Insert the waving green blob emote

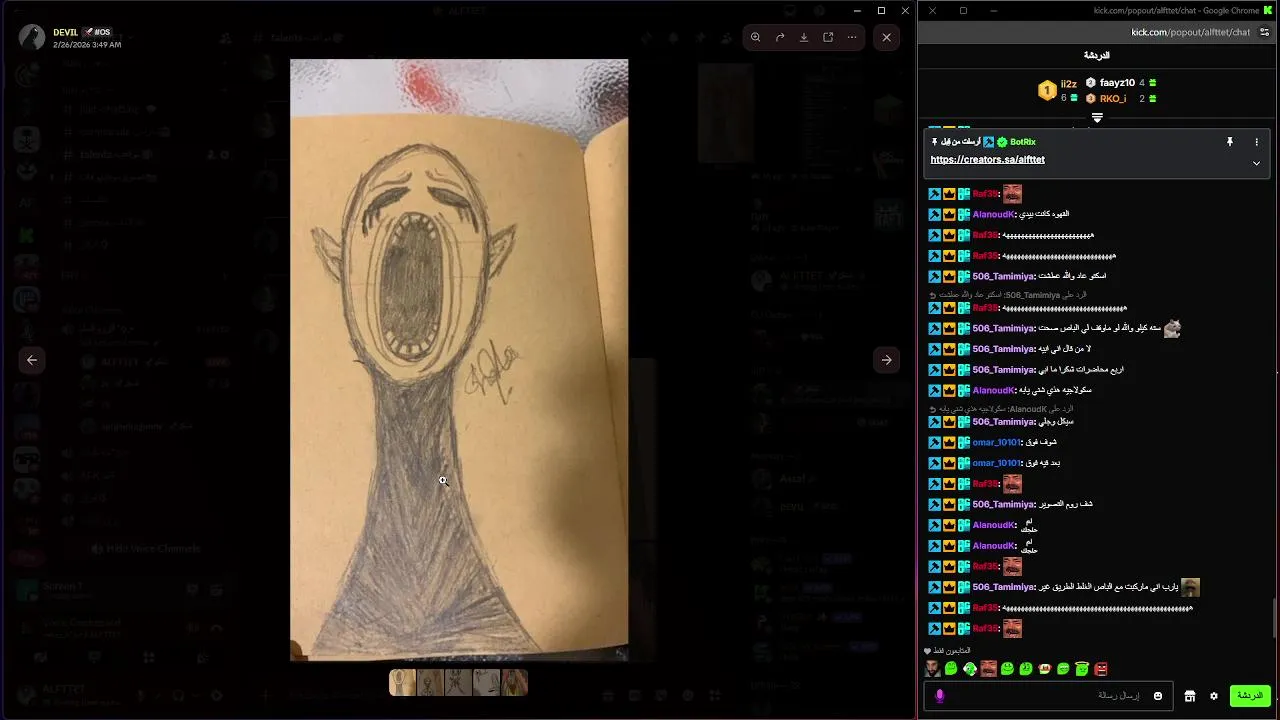coord(970,669)
